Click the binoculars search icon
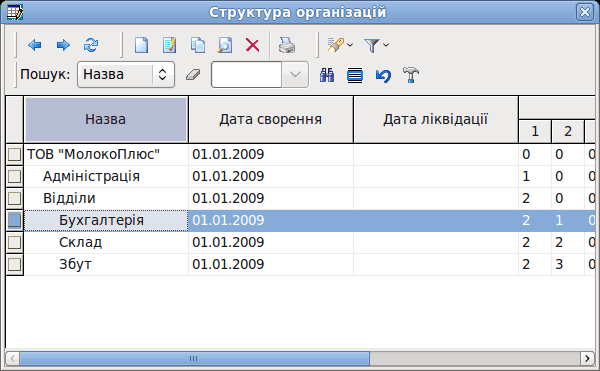 [327, 75]
